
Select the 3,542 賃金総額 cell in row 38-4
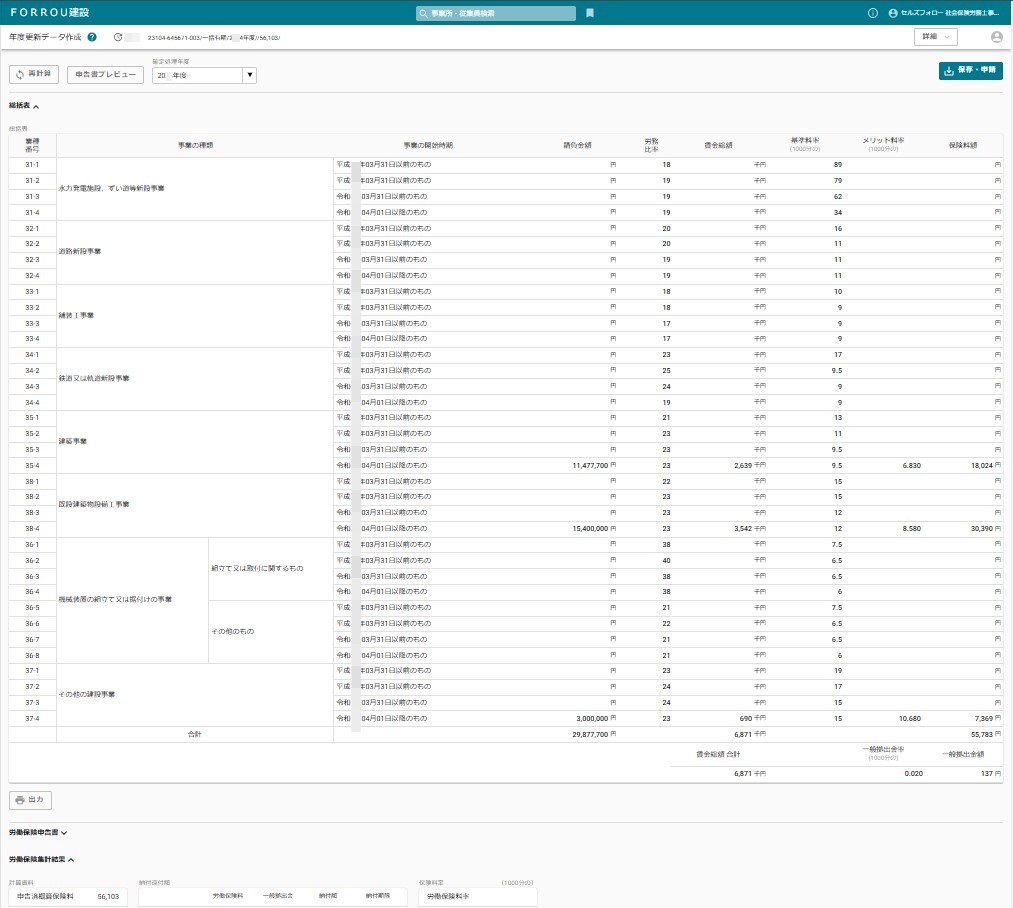(720, 528)
